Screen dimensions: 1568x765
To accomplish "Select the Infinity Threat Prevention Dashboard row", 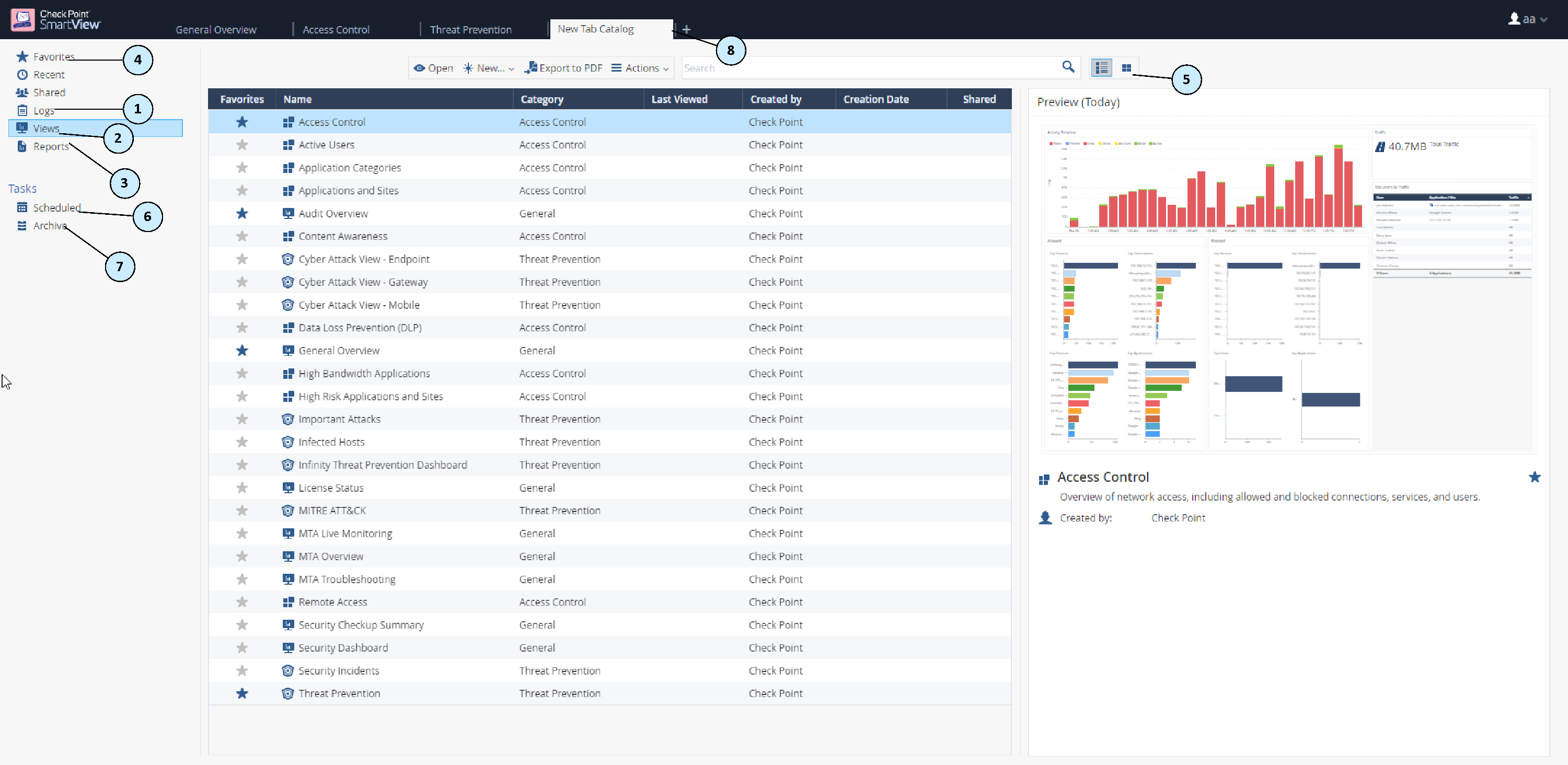I will 609,465.
